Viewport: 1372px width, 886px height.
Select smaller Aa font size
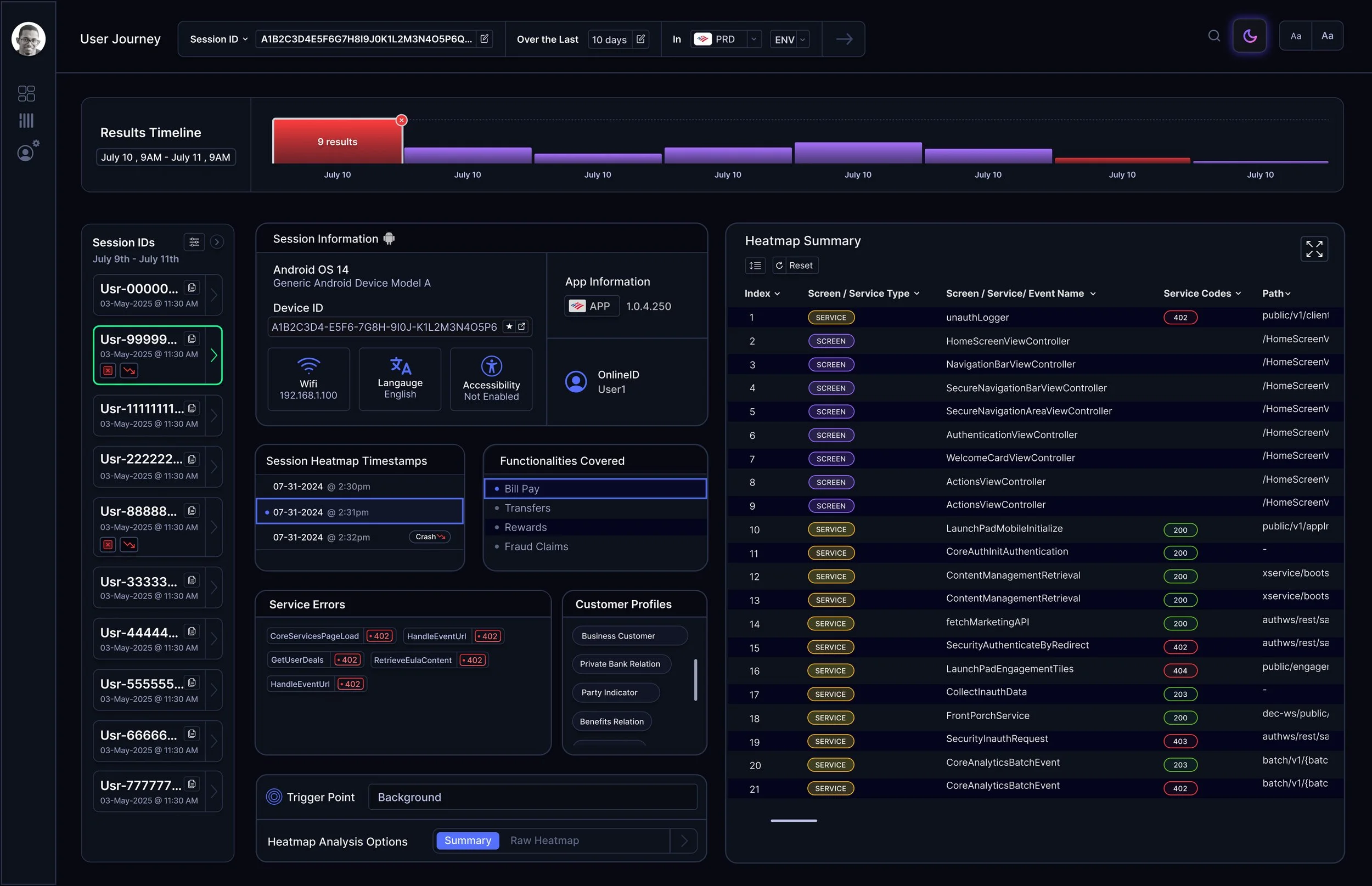point(1296,36)
